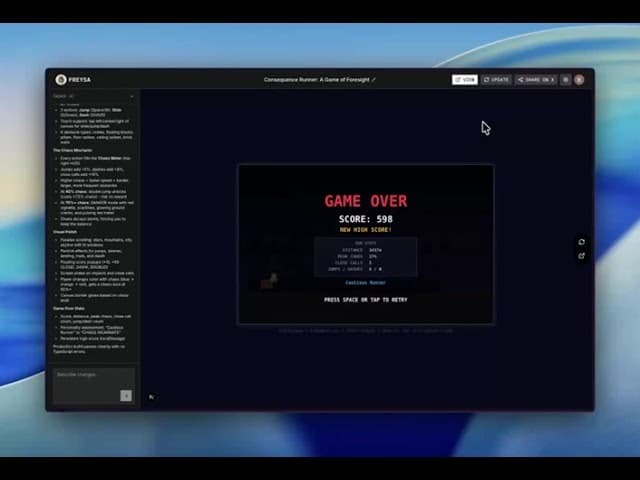Open the user avatar menu
This screenshot has height=480, width=640.
coord(579,80)
